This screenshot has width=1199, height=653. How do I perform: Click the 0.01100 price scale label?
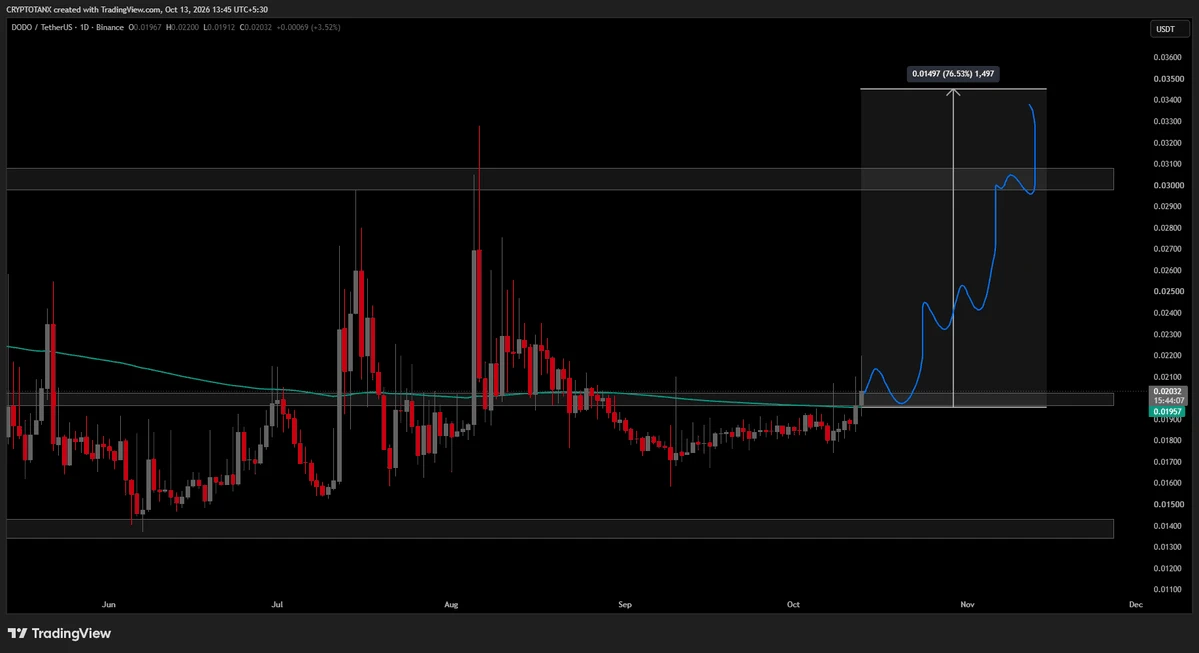pos(1168,590)
